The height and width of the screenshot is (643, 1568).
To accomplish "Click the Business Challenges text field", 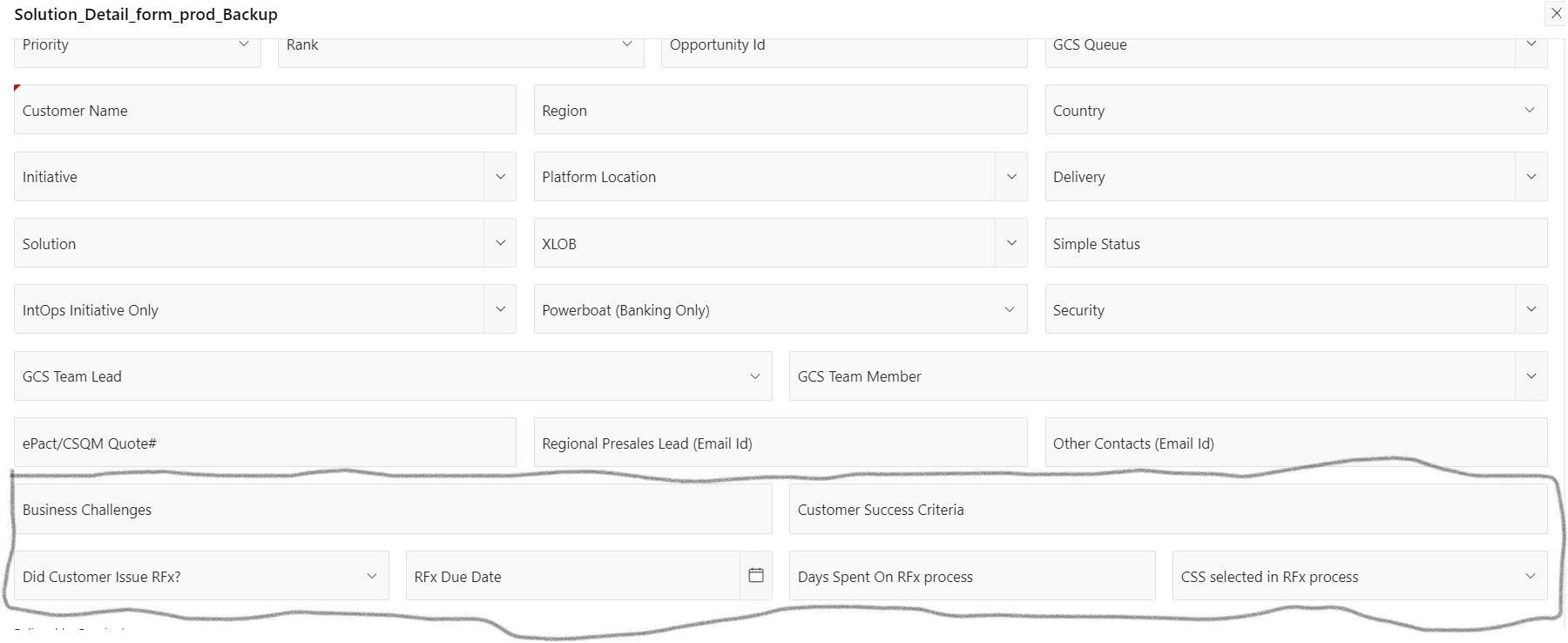I will pos(392,509).
